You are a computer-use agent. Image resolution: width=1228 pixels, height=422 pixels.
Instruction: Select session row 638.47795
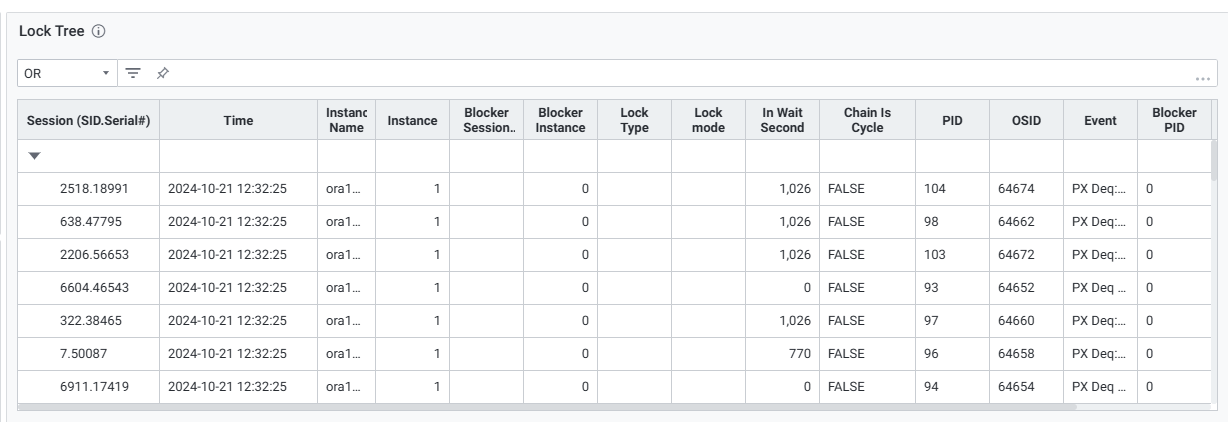(x=94, y=221)
